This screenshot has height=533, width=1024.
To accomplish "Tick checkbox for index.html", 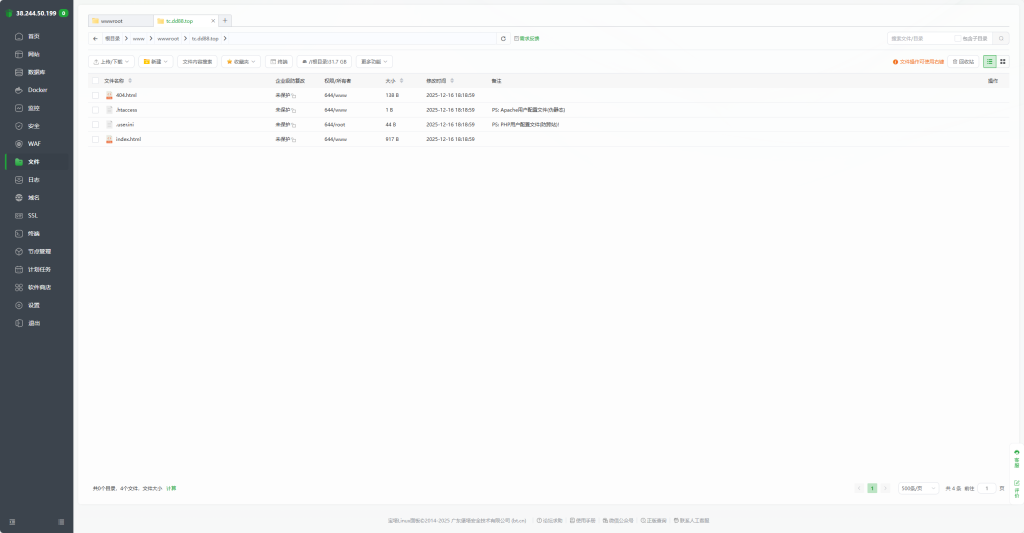I will (95, 139).
